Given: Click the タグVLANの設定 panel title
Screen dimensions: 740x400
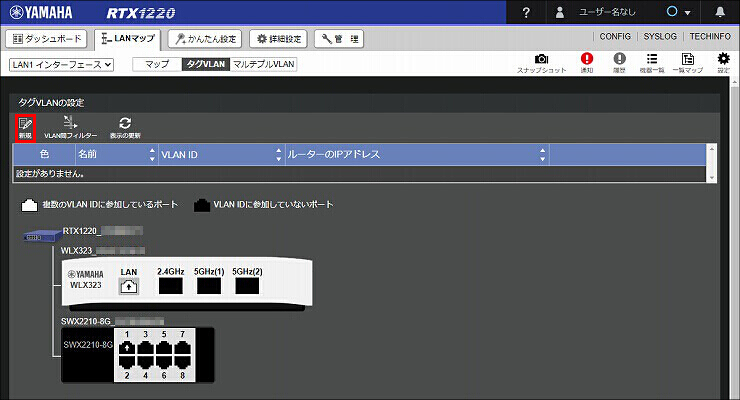Looking at the screenshot, I should click(x=51, y=102).
